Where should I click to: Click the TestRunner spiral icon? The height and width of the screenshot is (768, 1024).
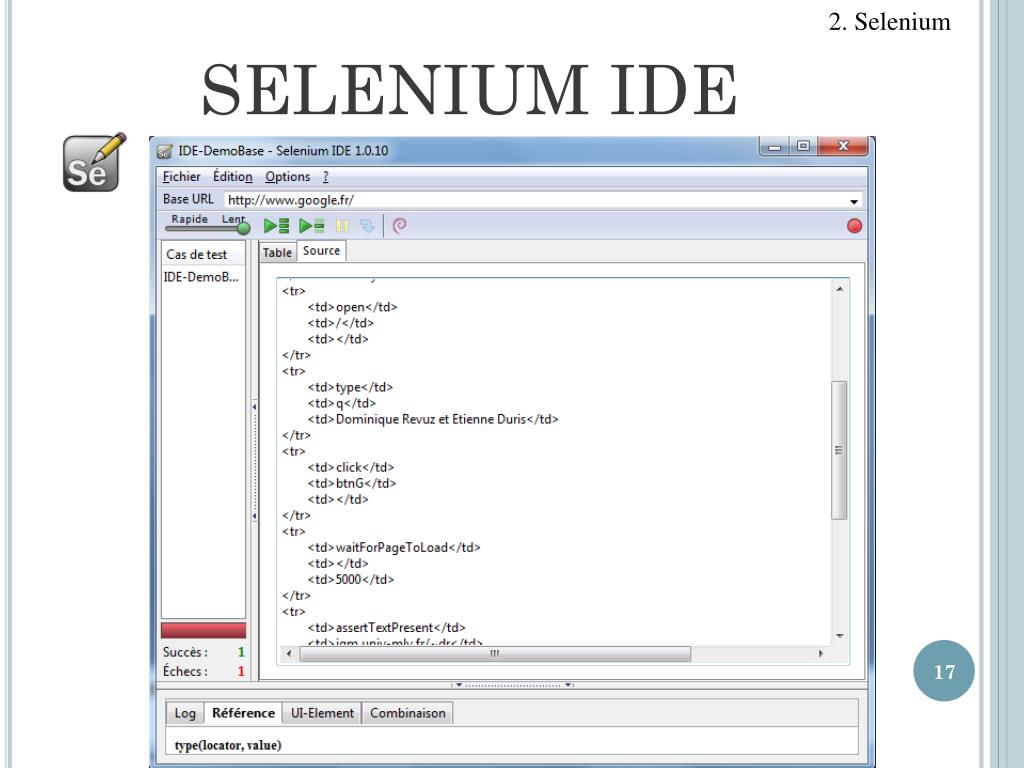point(400,226)
